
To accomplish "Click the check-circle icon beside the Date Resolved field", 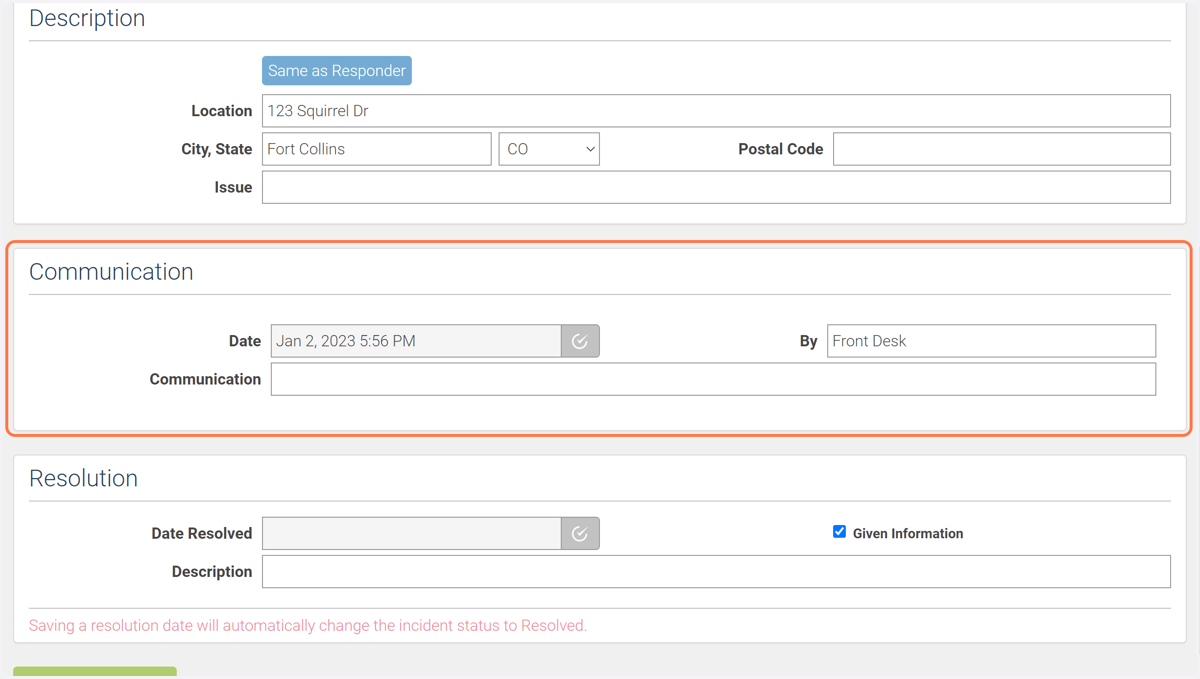I will [x=580, y=533].
